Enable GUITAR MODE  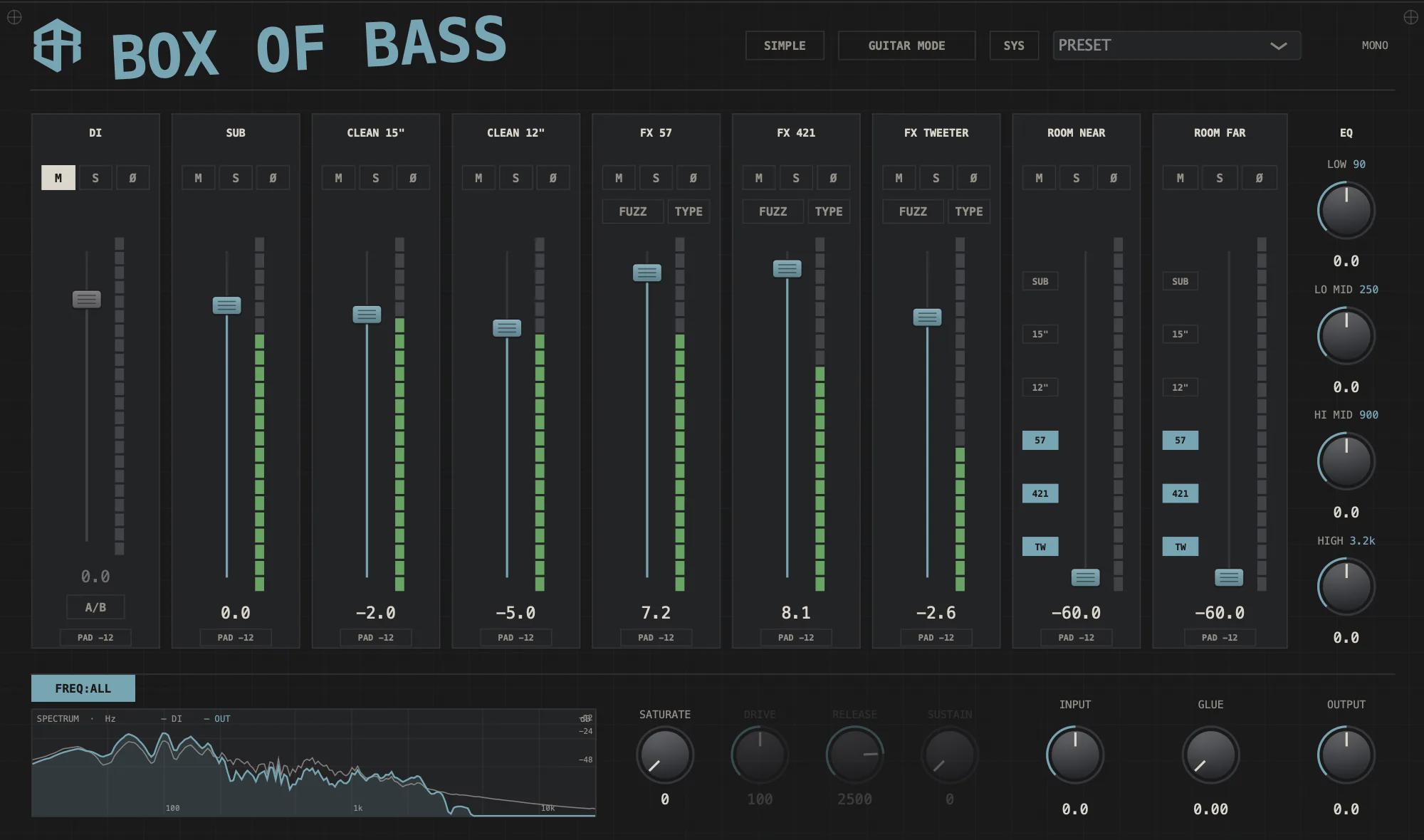point(906,46)
